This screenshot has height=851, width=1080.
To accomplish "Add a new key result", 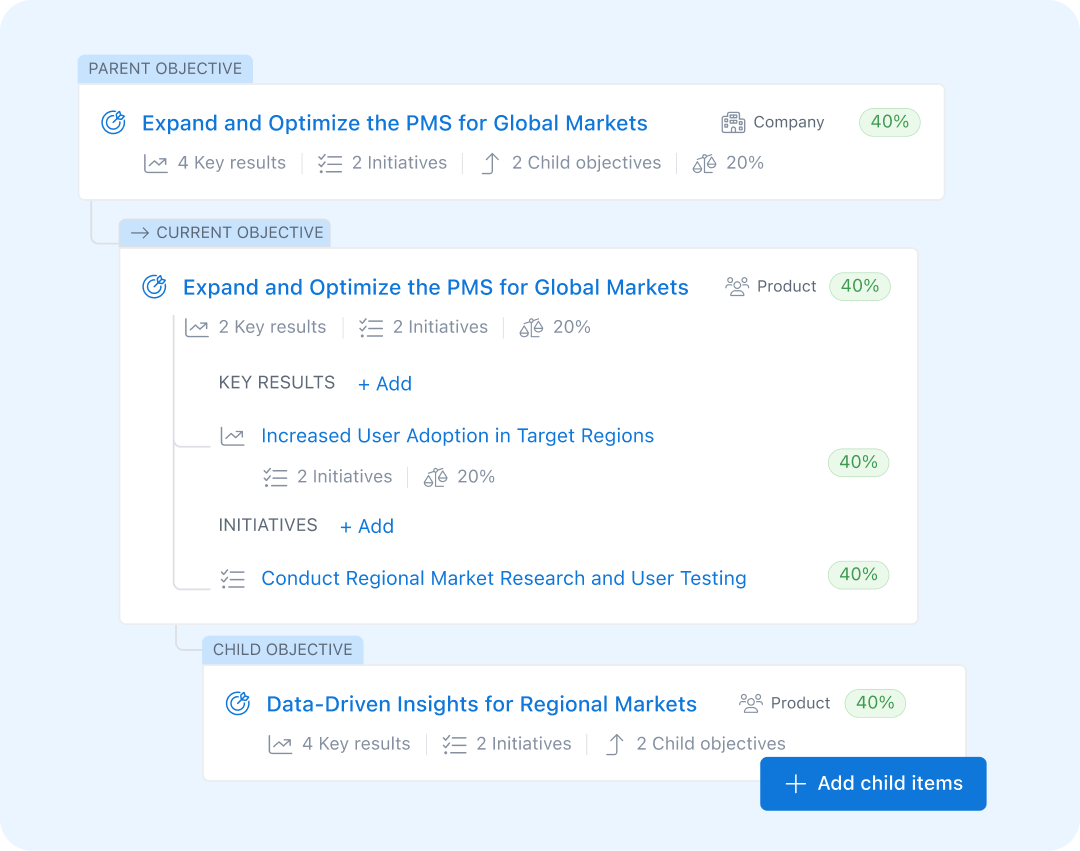I will click(x=385, y=384).
